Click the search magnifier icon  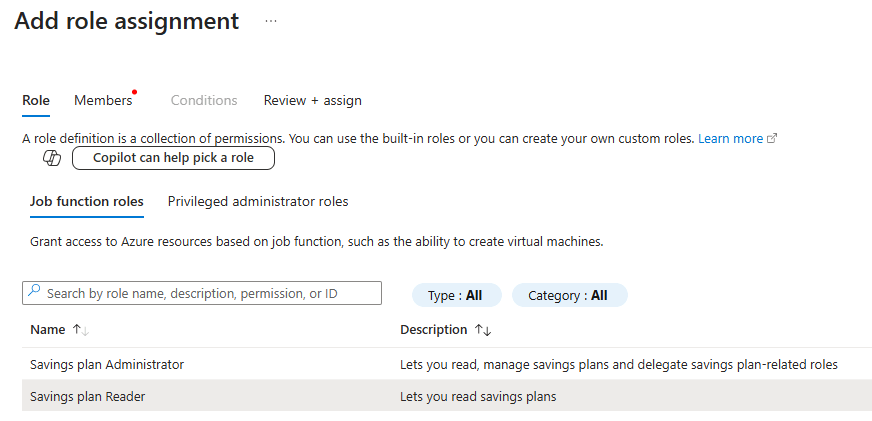point(34,293)
